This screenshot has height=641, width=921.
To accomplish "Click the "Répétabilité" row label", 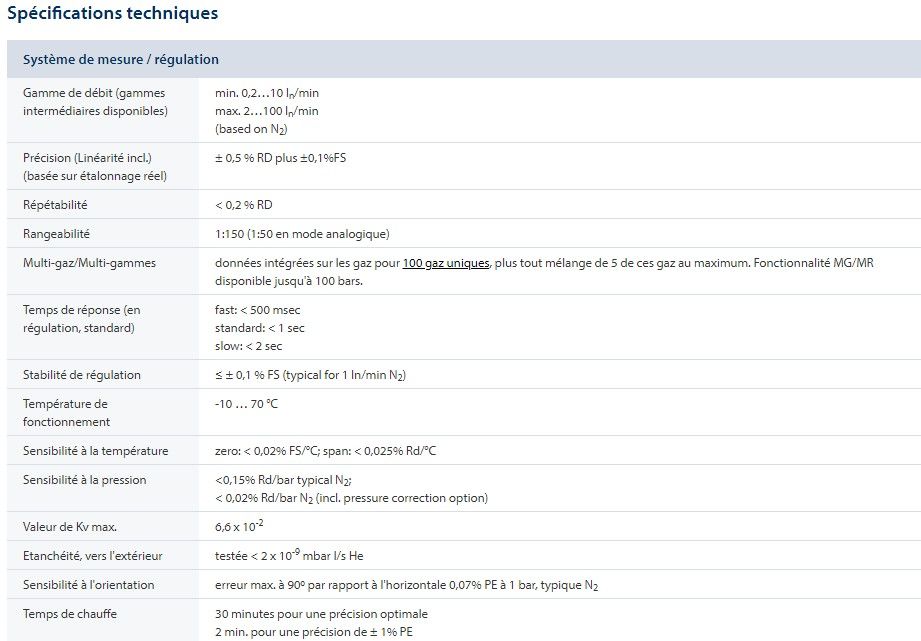I will 55,205.
